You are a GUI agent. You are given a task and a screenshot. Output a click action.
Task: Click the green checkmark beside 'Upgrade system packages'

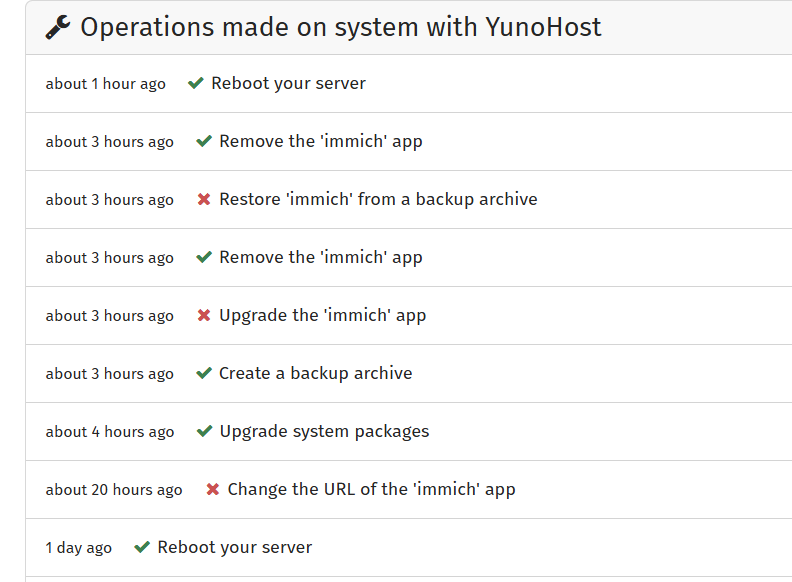point(204,432)
